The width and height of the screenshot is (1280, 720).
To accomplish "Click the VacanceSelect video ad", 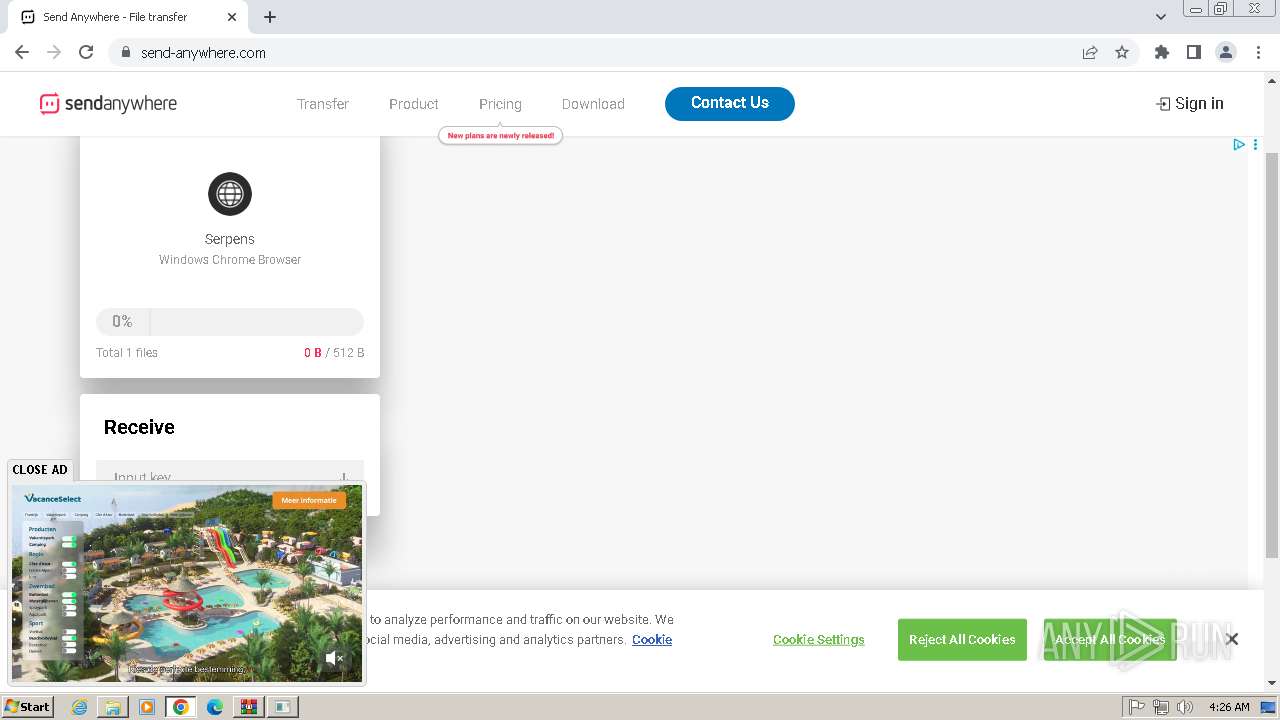I will pyautogui.click(x=187, y=584).
